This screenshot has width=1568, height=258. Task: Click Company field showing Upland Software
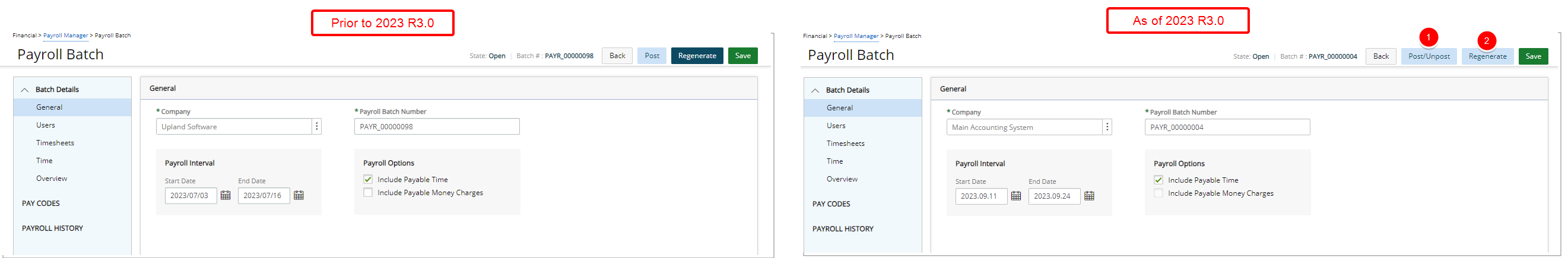234,126
